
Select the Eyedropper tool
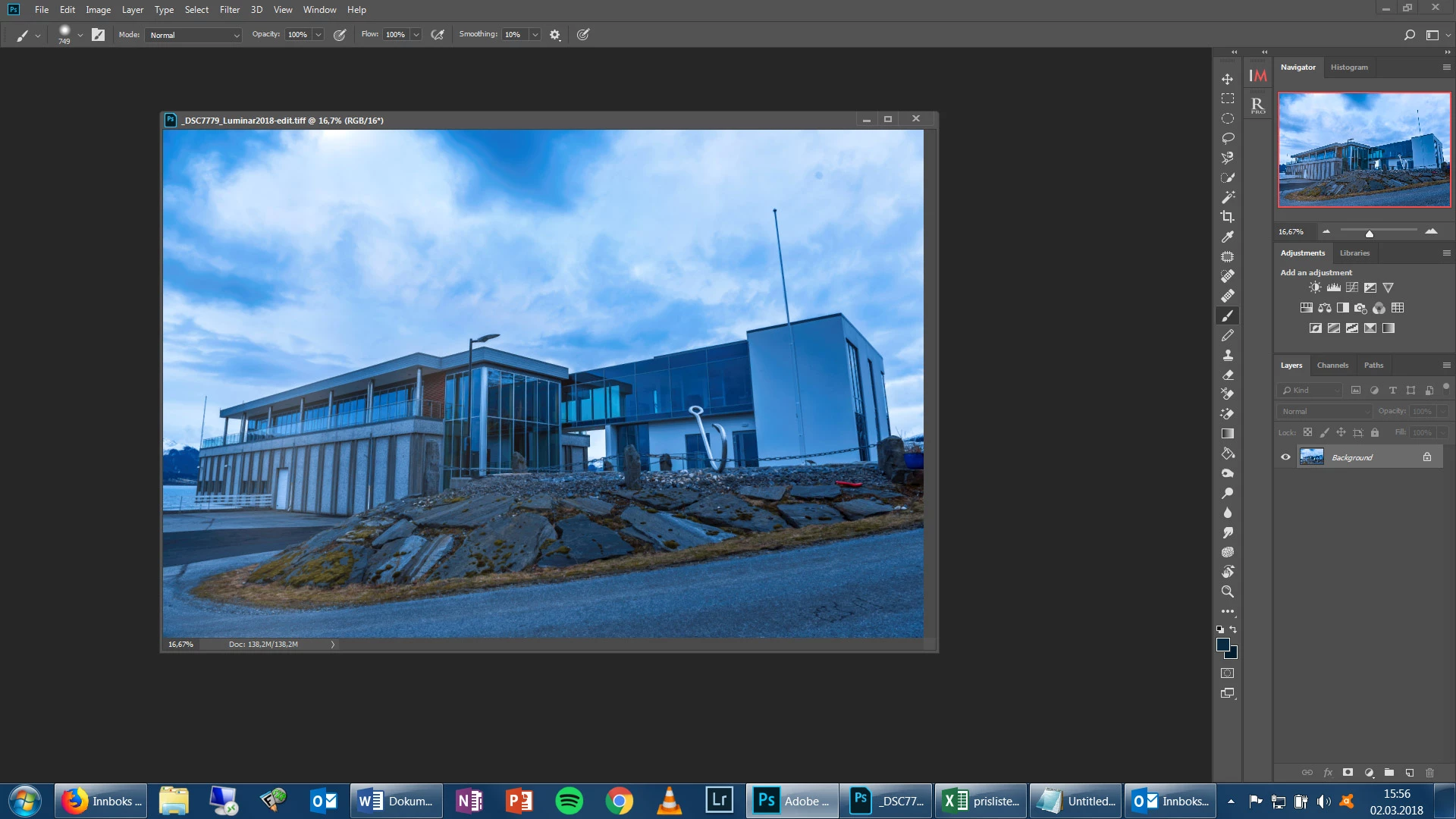1227,237
